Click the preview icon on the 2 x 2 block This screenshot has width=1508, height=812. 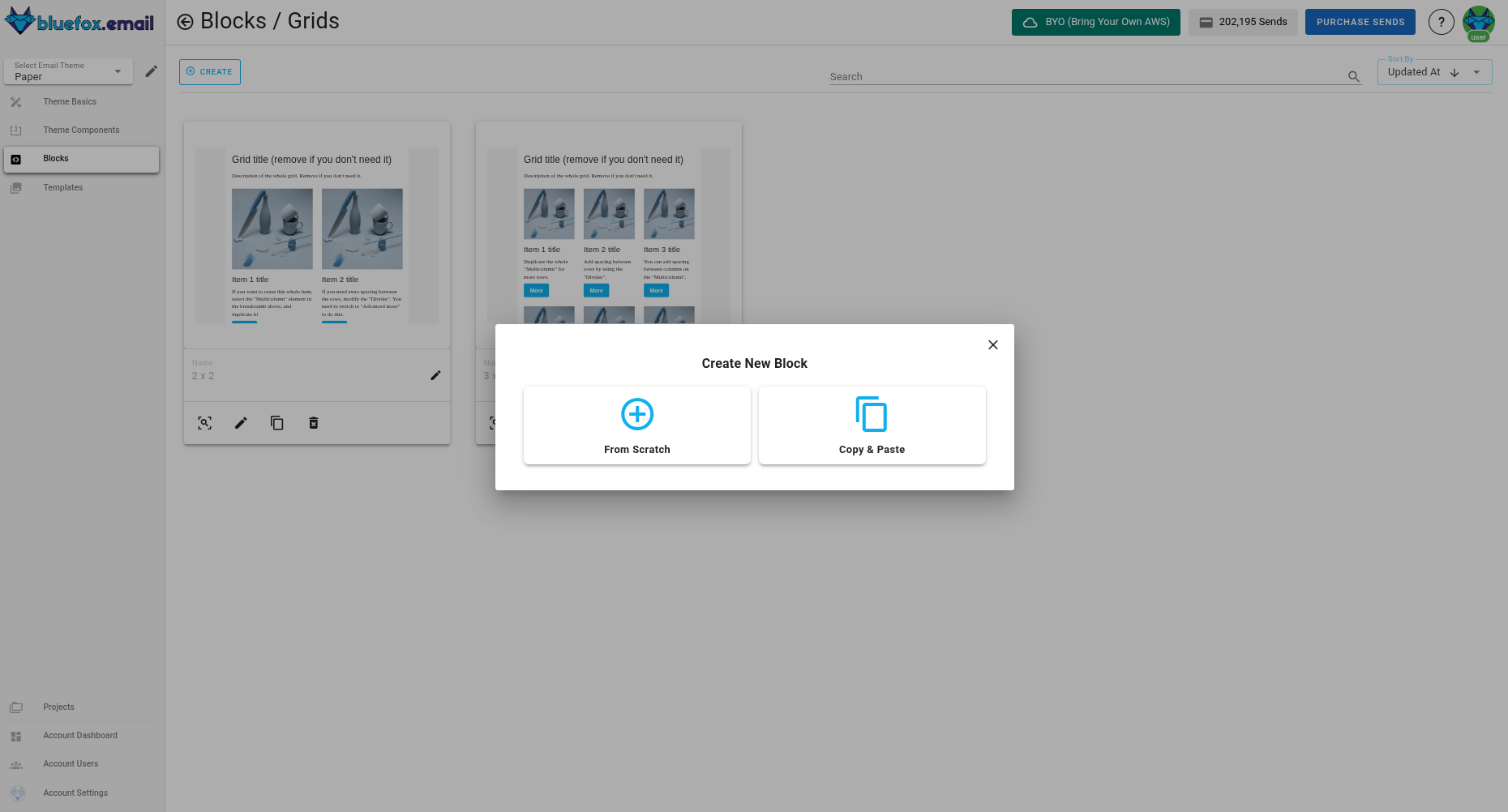coord(204,422)
